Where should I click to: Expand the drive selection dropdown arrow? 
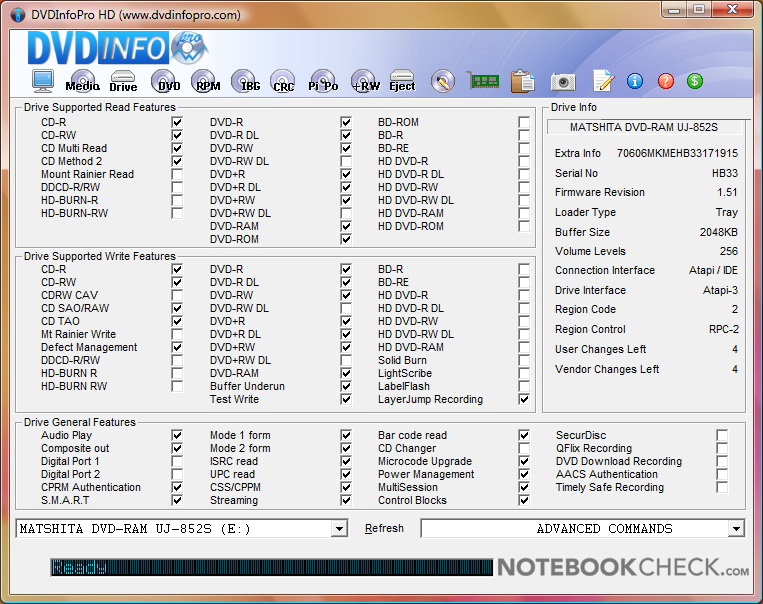pos(339,529)
